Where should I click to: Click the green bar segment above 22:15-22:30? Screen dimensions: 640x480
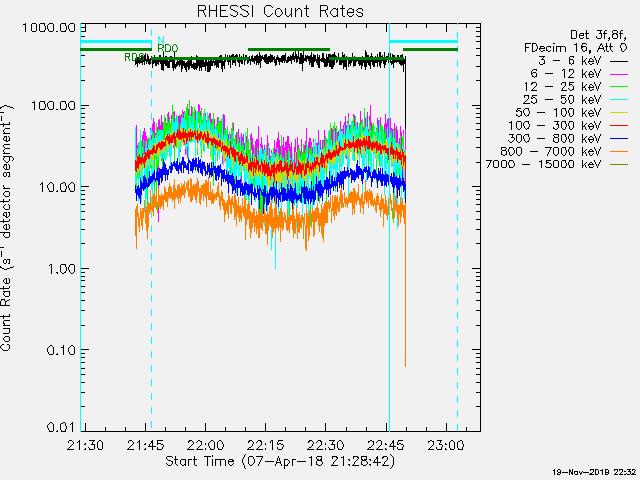click(289, 50)
